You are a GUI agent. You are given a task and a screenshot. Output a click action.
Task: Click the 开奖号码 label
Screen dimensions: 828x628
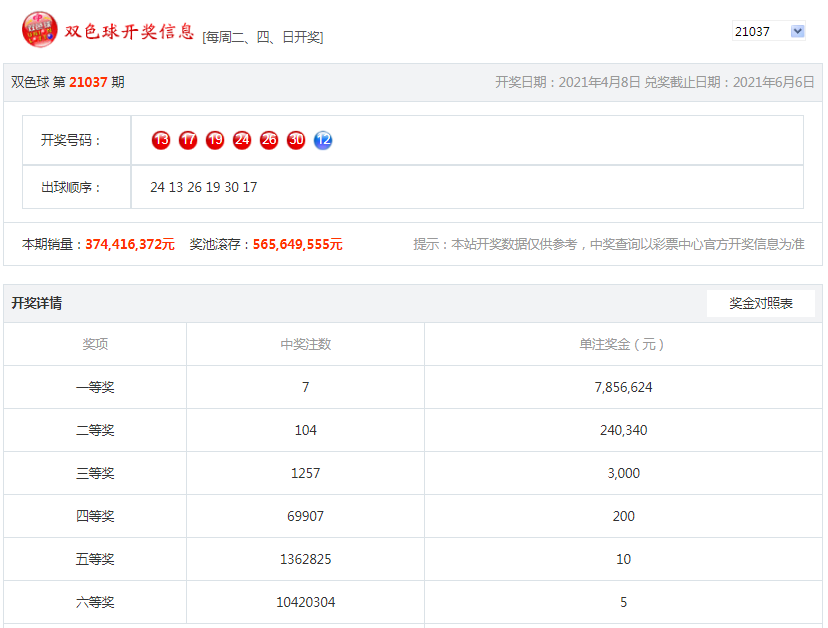pyautogui.click(x=70, y=140)
